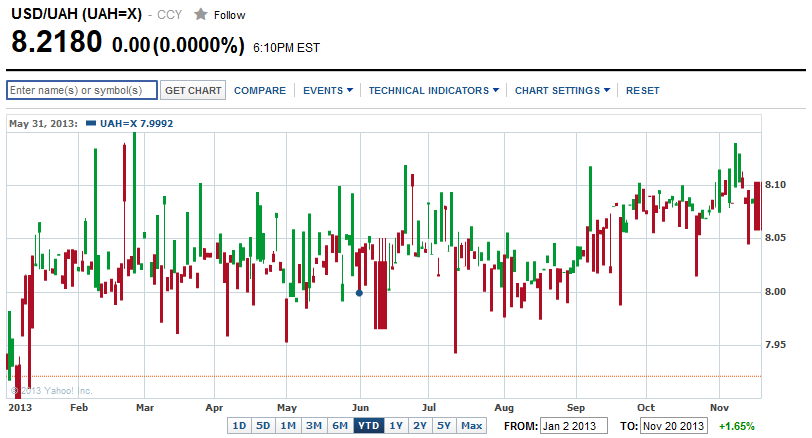Click the Nov x-axis label
This screenshot has height=438, width=812.
pyautogui.click(x=719, y=407)
